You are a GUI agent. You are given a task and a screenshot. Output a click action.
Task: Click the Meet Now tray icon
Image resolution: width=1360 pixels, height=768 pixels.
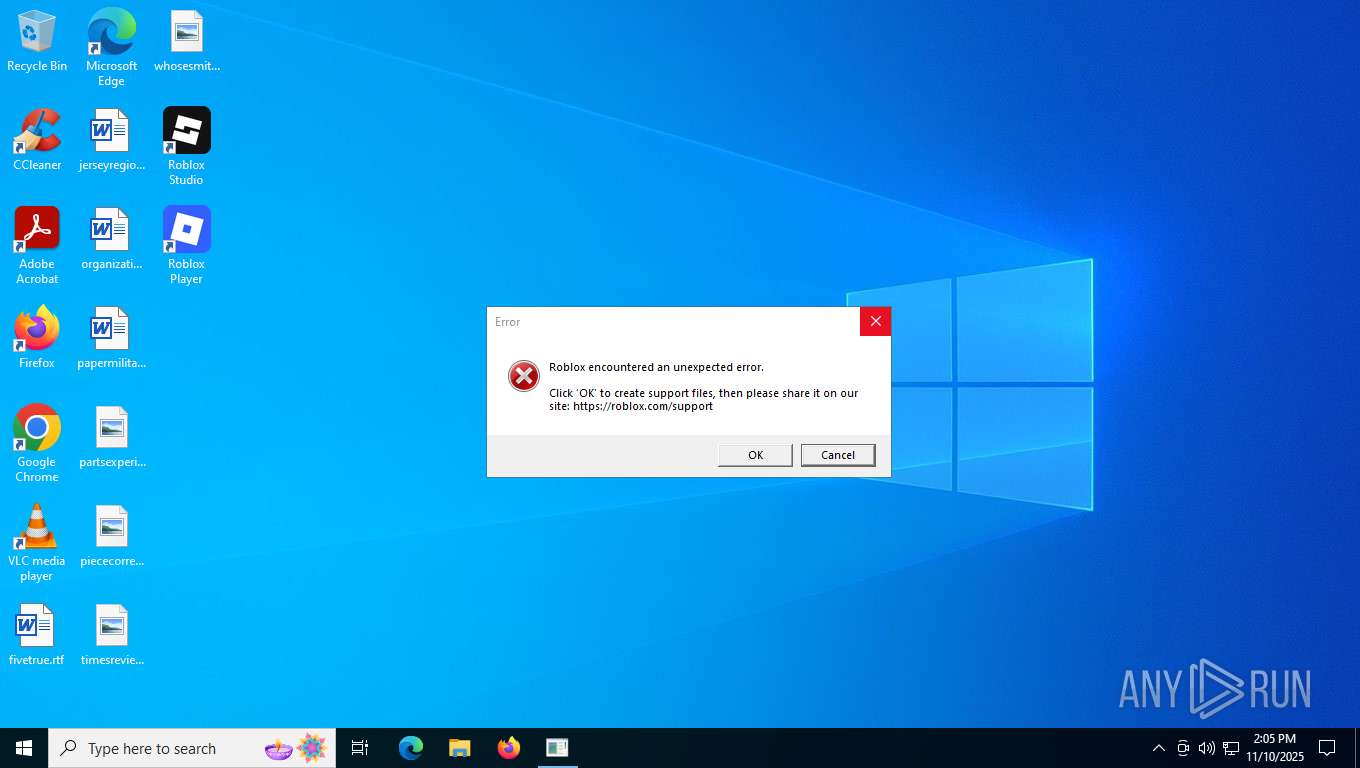1183,748
